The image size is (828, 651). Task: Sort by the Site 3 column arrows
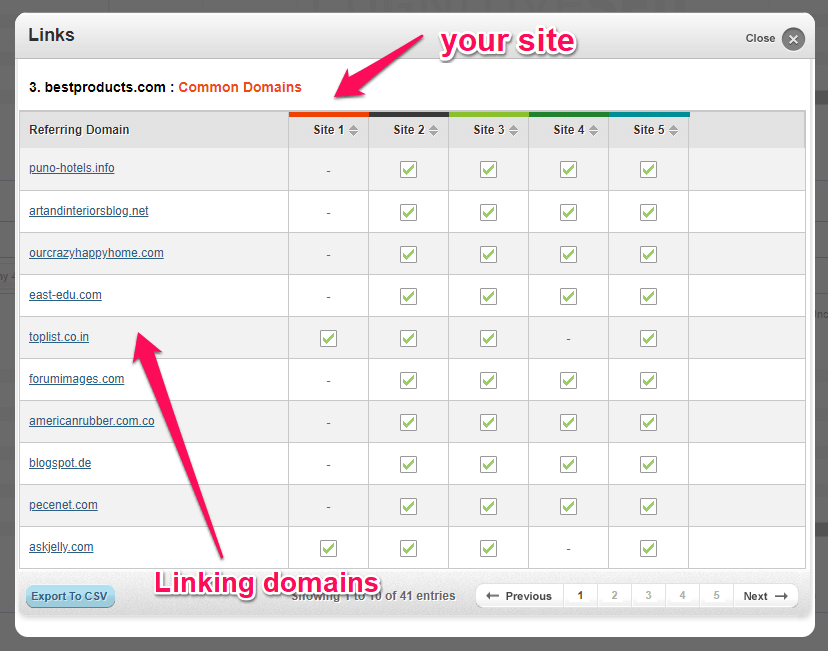[513, 130]
